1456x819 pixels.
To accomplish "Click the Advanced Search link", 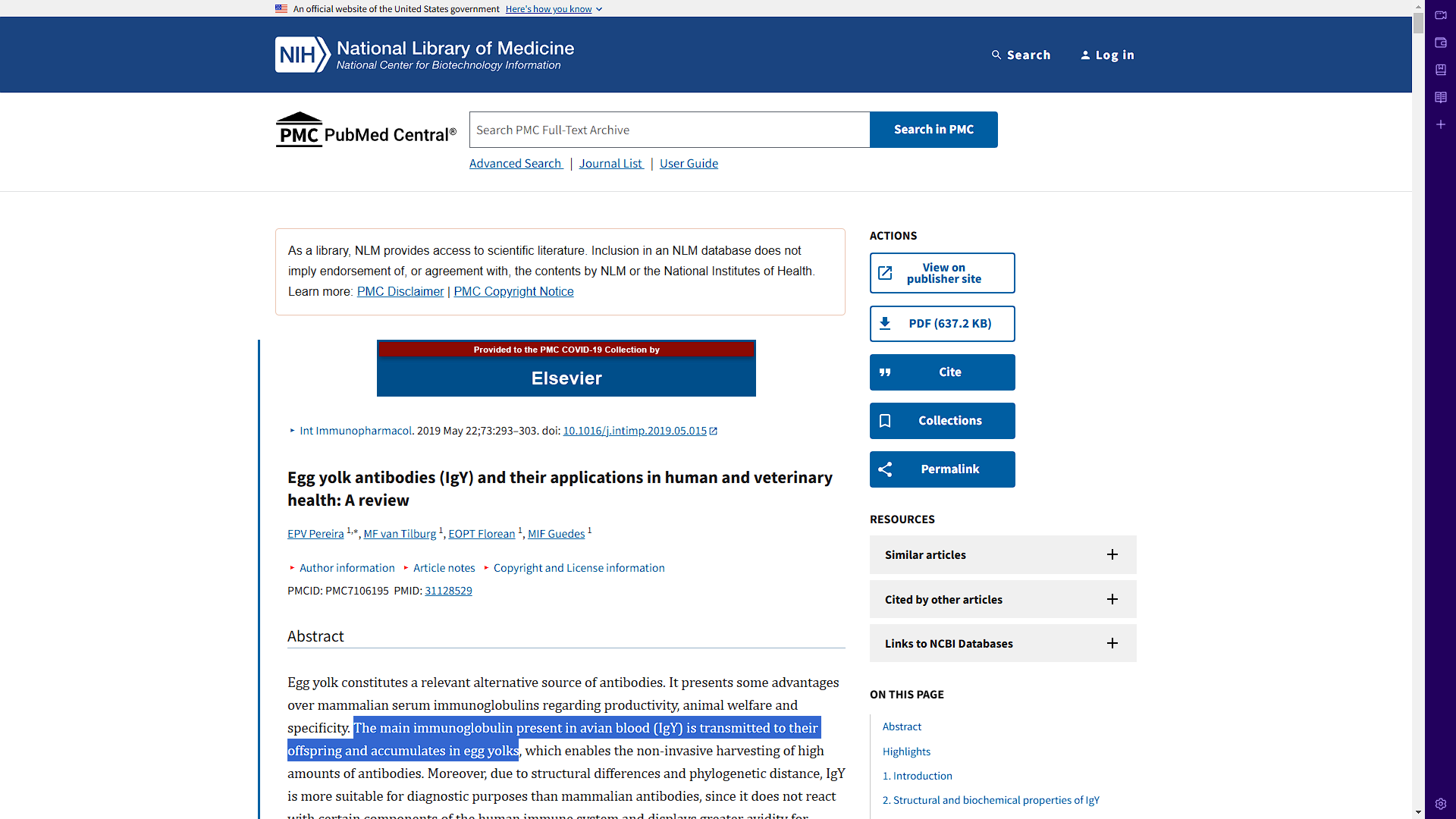I will pyautogui.click(x=515, y=164).
